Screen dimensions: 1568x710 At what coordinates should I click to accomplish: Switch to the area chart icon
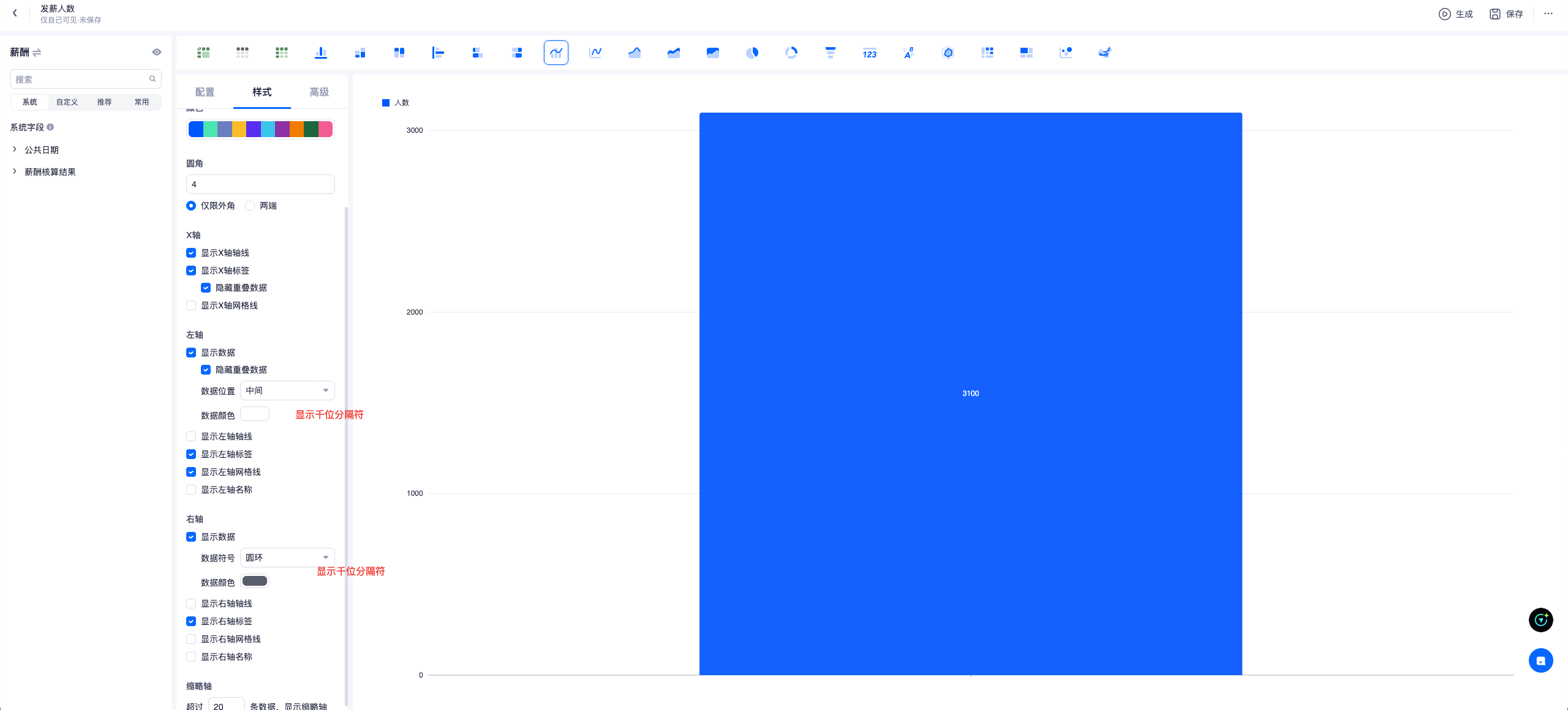tap(635, 53)
